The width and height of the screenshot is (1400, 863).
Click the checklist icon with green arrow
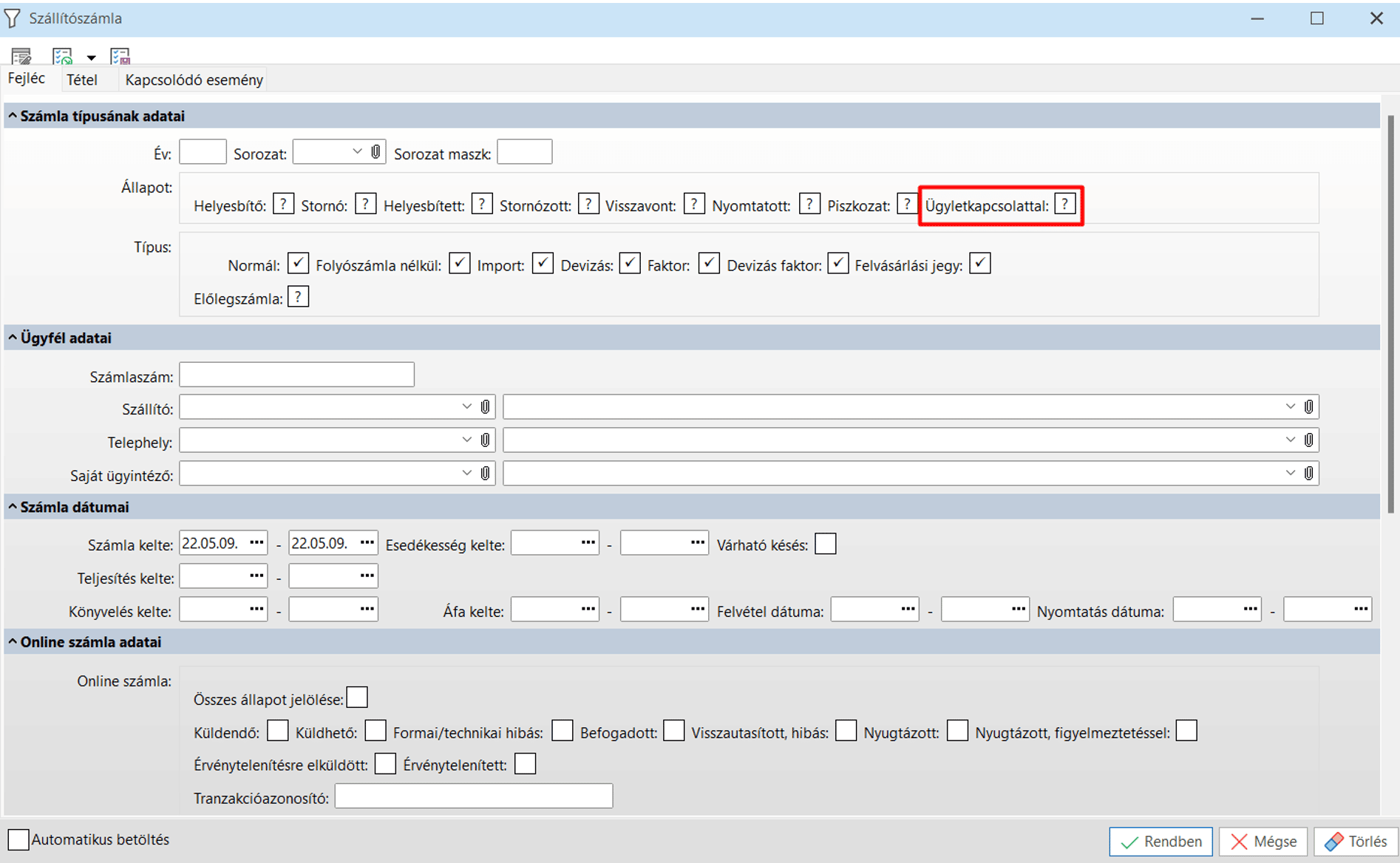click(x=62, y=56)
